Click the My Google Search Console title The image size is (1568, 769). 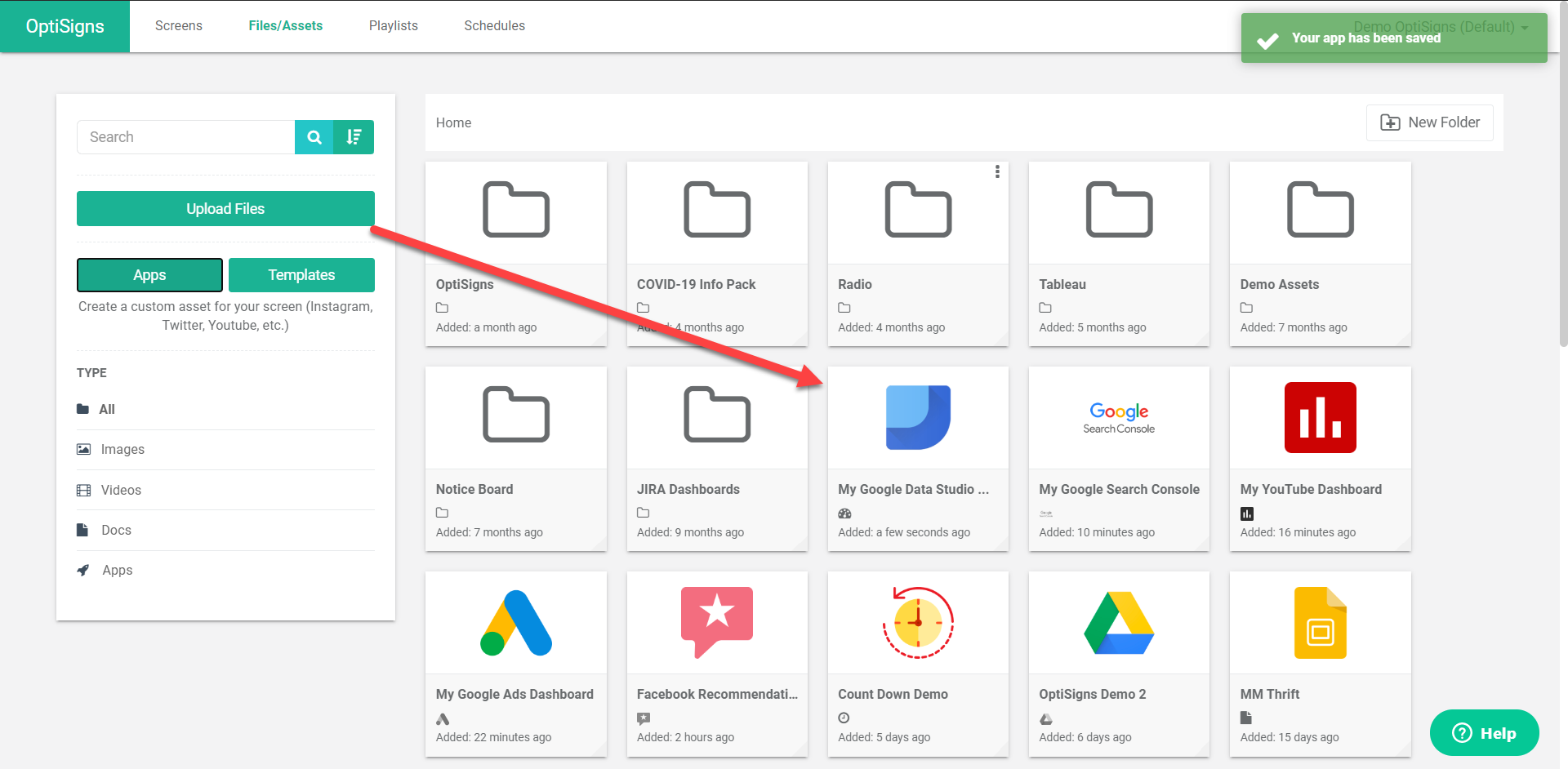pyautogui.click(x=1119, y=489)
